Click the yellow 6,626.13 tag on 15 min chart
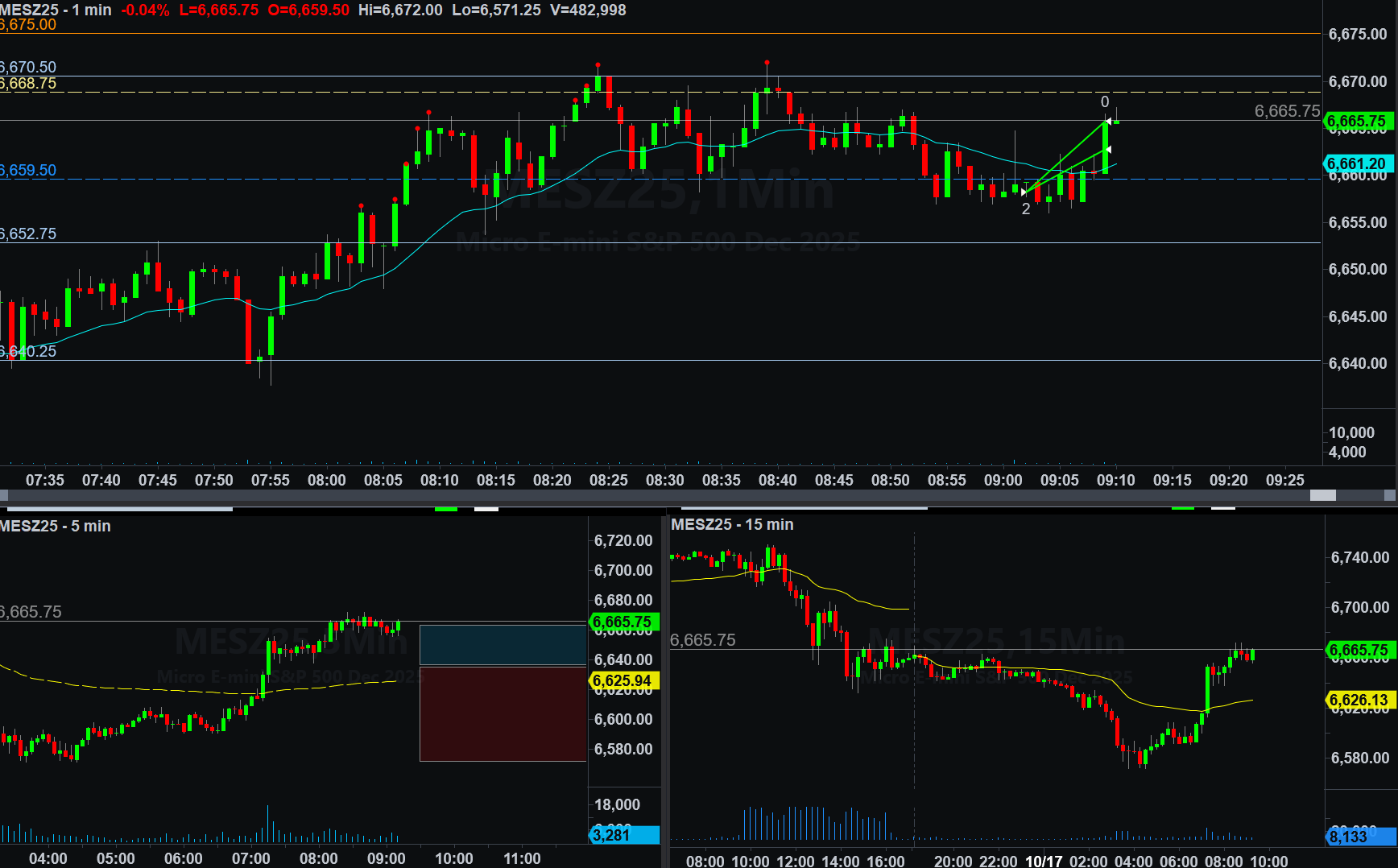The width and height of the screenshot is (1398, 868). tap(1359, 701)
